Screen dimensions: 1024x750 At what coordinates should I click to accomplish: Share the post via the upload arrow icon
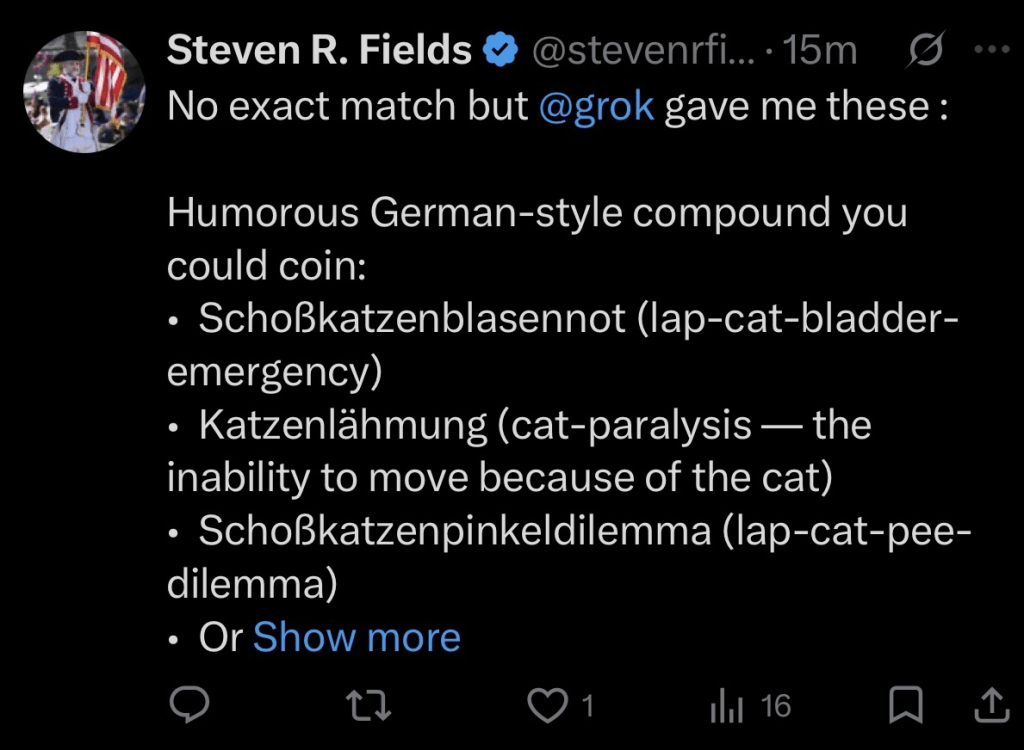click(991, 706)
